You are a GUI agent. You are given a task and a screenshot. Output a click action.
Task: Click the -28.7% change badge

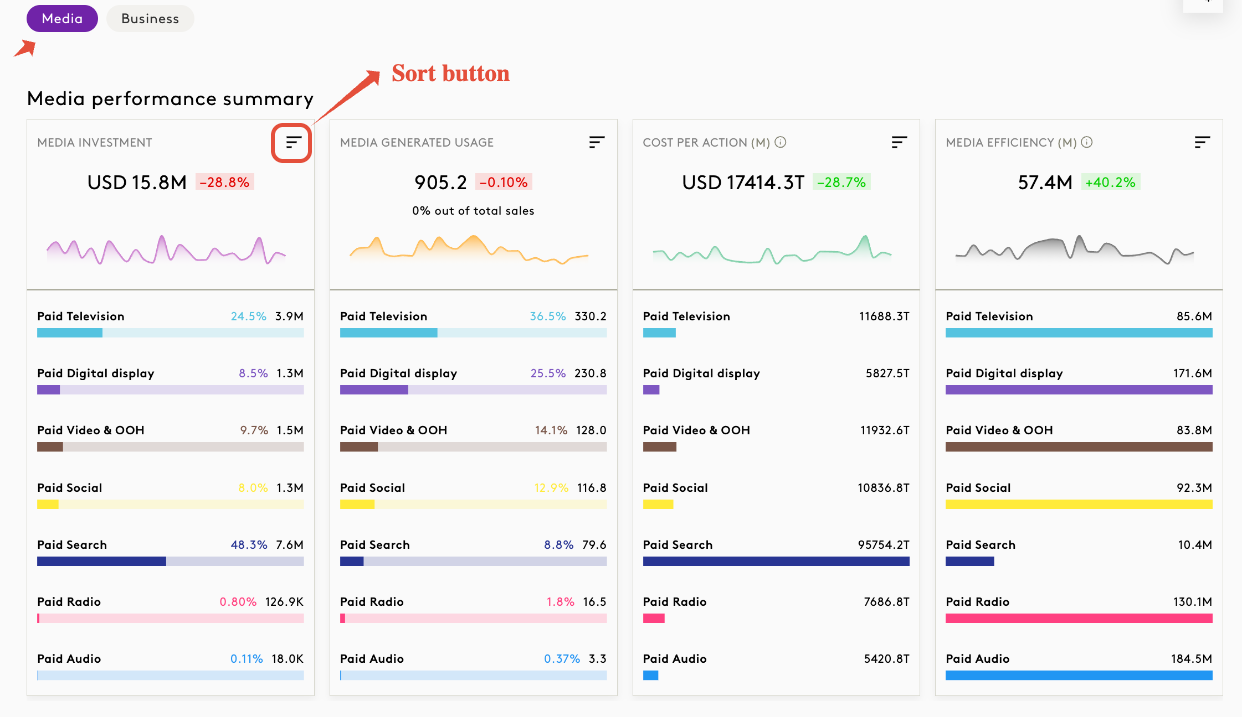pyautogui.click(x=842, y=183)
